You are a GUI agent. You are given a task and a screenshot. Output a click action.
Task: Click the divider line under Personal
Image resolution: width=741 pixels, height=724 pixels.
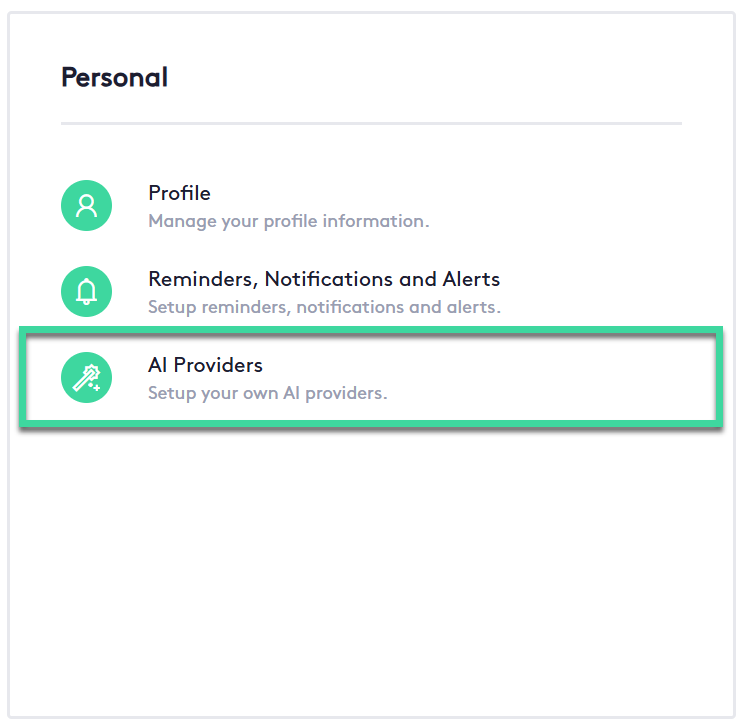tap(370, 123)
